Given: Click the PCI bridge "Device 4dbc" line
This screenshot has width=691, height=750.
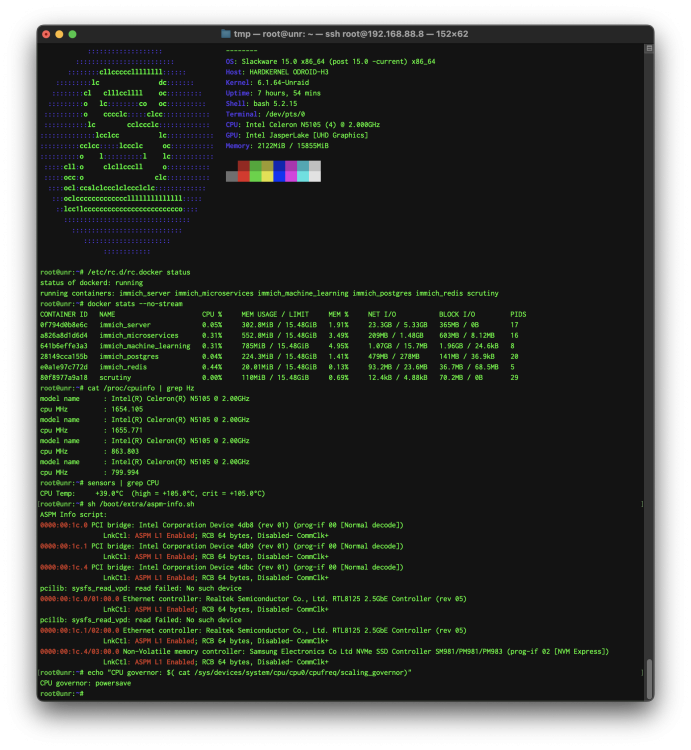Looking at the screenshot, I should 221,567.
